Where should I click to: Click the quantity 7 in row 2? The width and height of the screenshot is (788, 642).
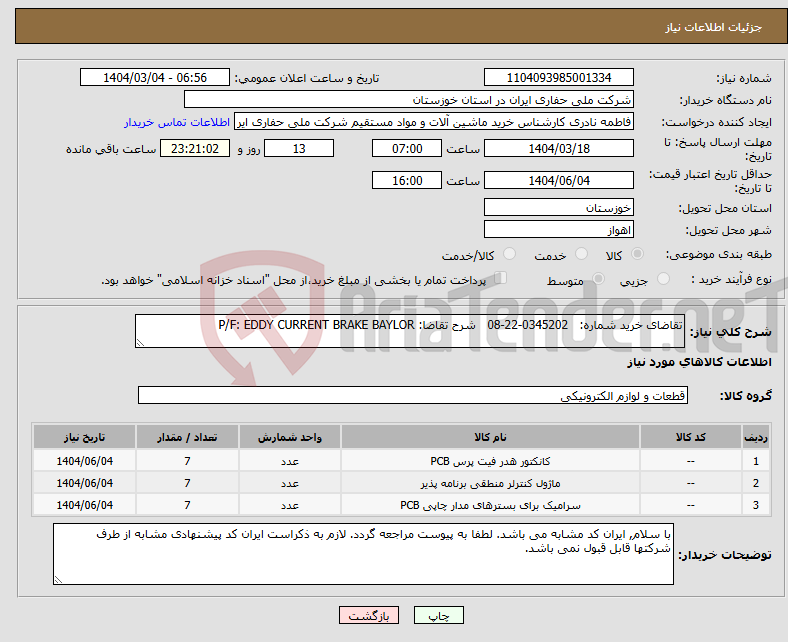pyautogui.click(x=187, y=483)
